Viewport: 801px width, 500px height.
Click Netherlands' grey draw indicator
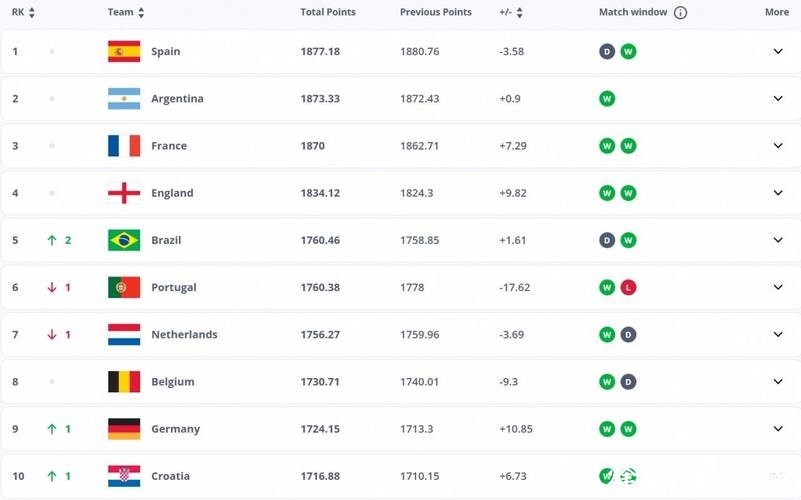coord(628,335)
